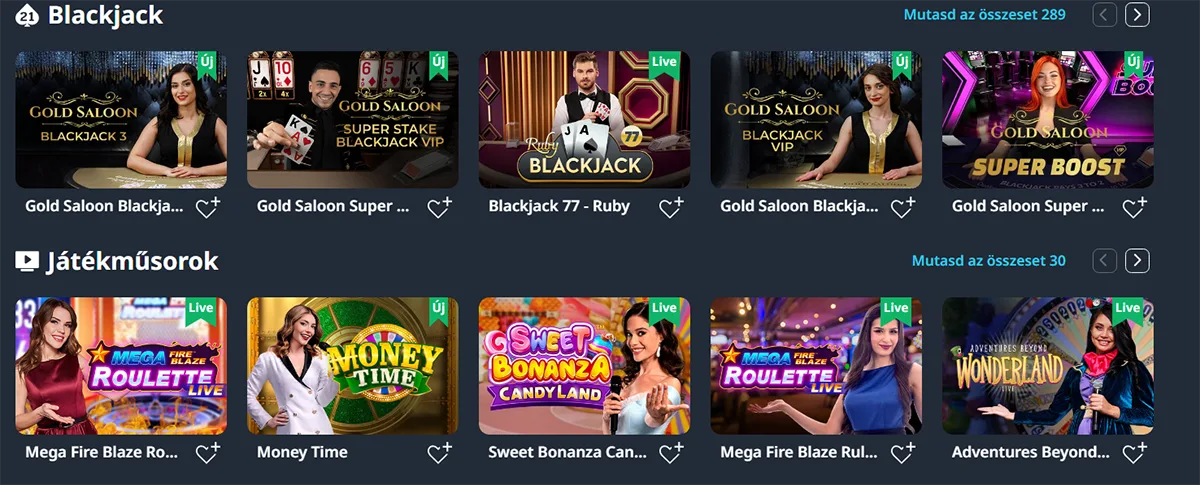Toggle favorite on blue-dress Mega Fire Blaze Roulette
This screenshot has height=485, width=1200.
pos(902,453)
